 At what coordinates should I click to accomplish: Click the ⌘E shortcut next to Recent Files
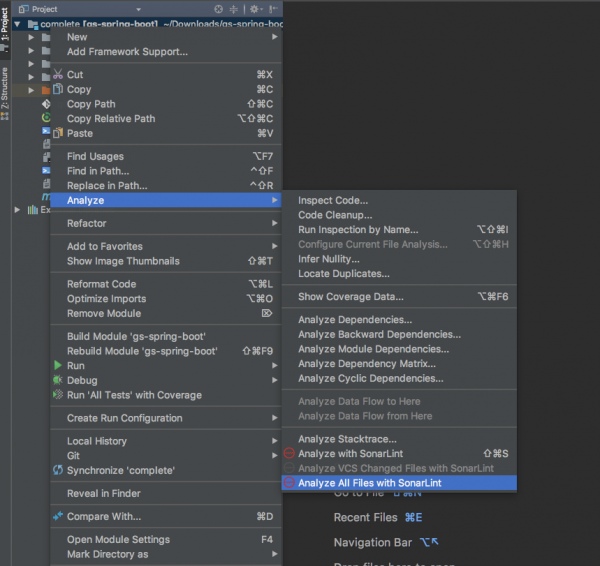tap(413, 517)
